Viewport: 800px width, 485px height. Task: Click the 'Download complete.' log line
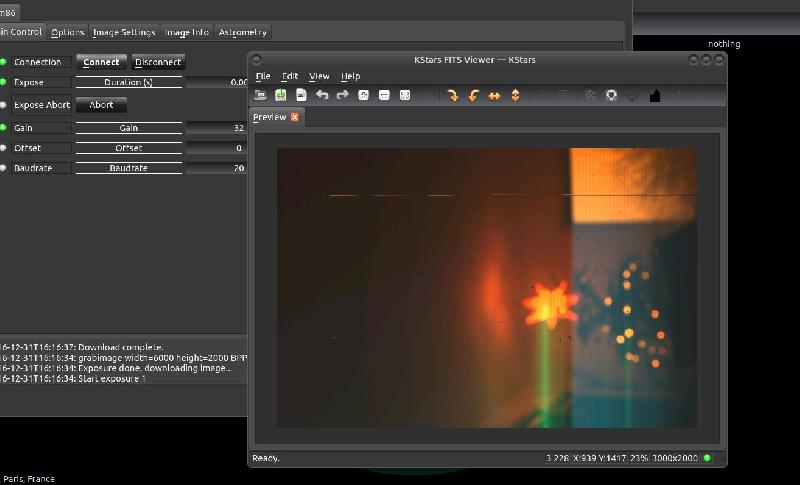82,347
